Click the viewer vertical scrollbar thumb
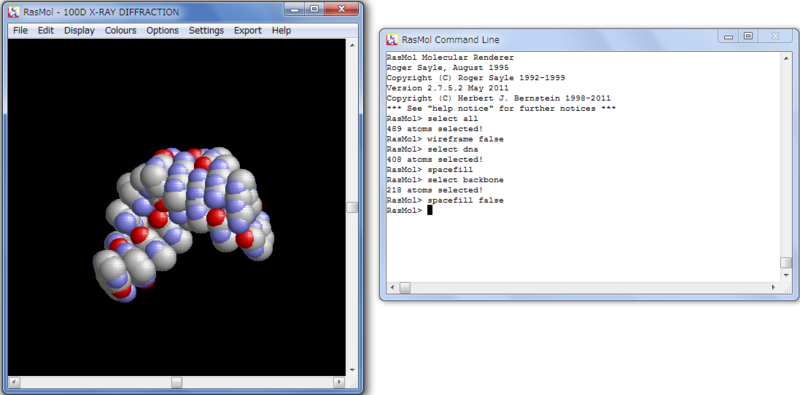The image size is (800, 395). [x=352, y=207]
